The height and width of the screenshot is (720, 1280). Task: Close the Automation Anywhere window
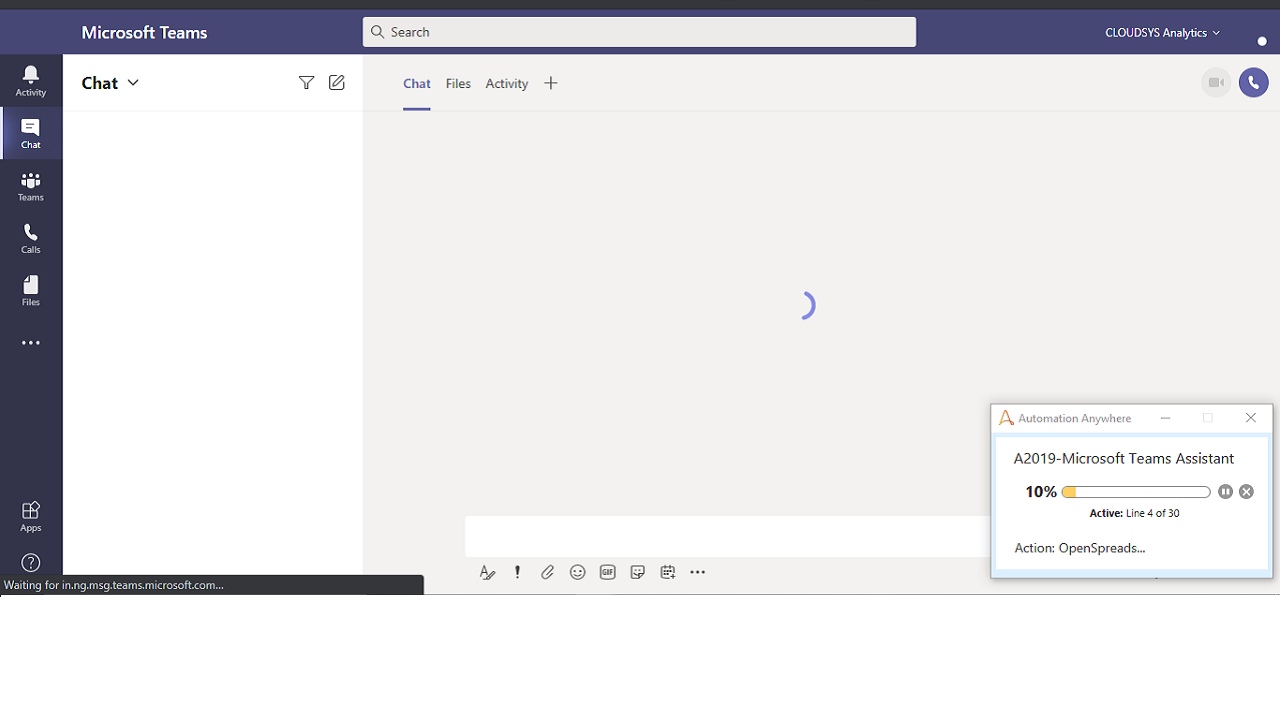pos(1251,418)
